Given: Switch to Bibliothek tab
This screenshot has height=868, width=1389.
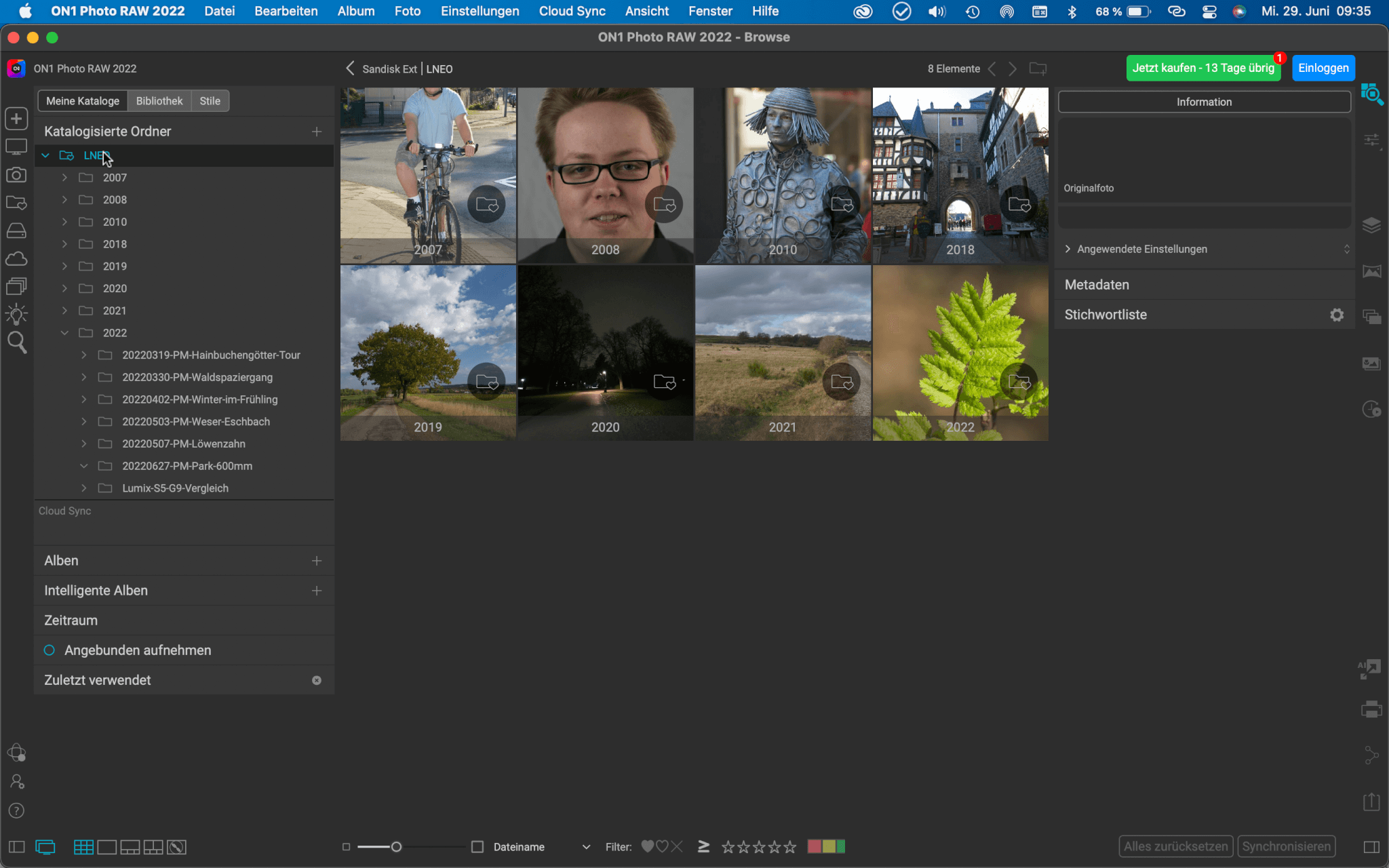Looking at the screenshot, I should point(159,101).
